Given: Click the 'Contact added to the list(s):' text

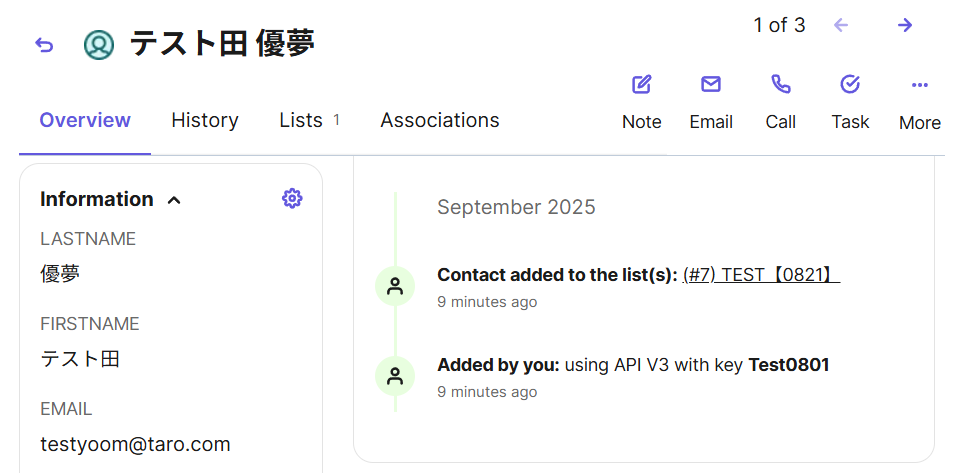Looking at the screenshot, I should [x=557, y=275].
